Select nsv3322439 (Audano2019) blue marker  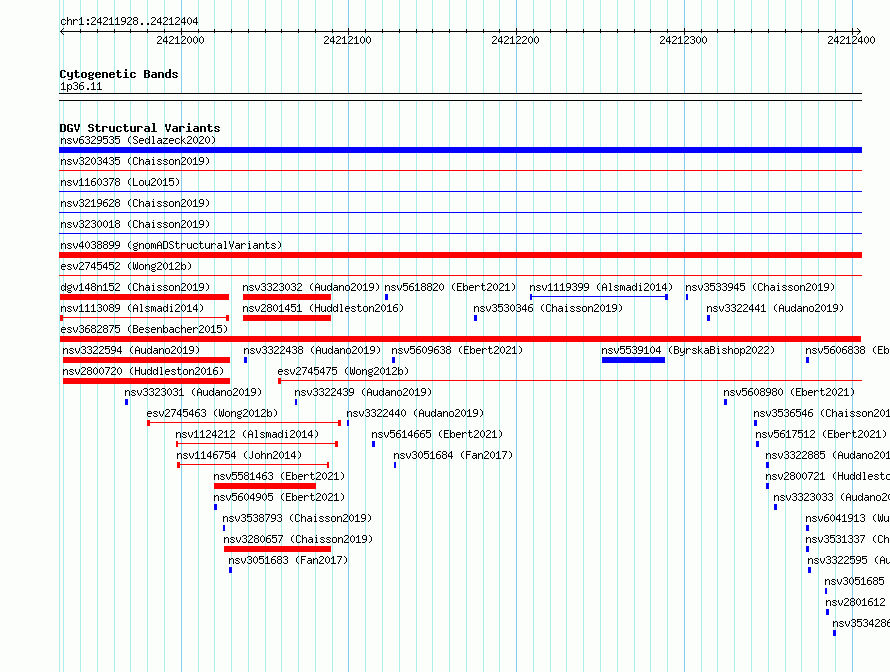(x=296, y=402)
